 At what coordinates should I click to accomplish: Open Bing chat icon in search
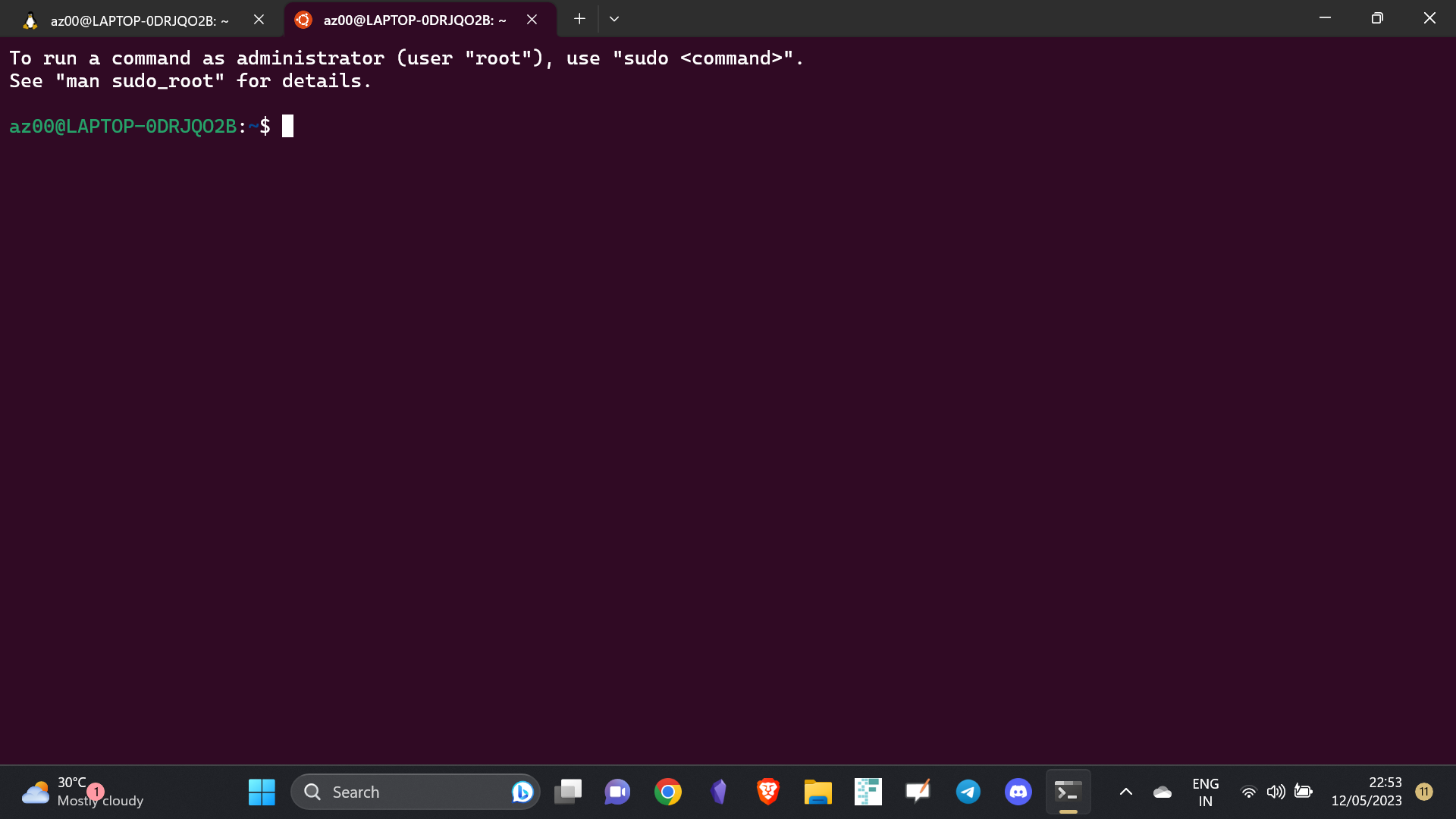[522, 792]
